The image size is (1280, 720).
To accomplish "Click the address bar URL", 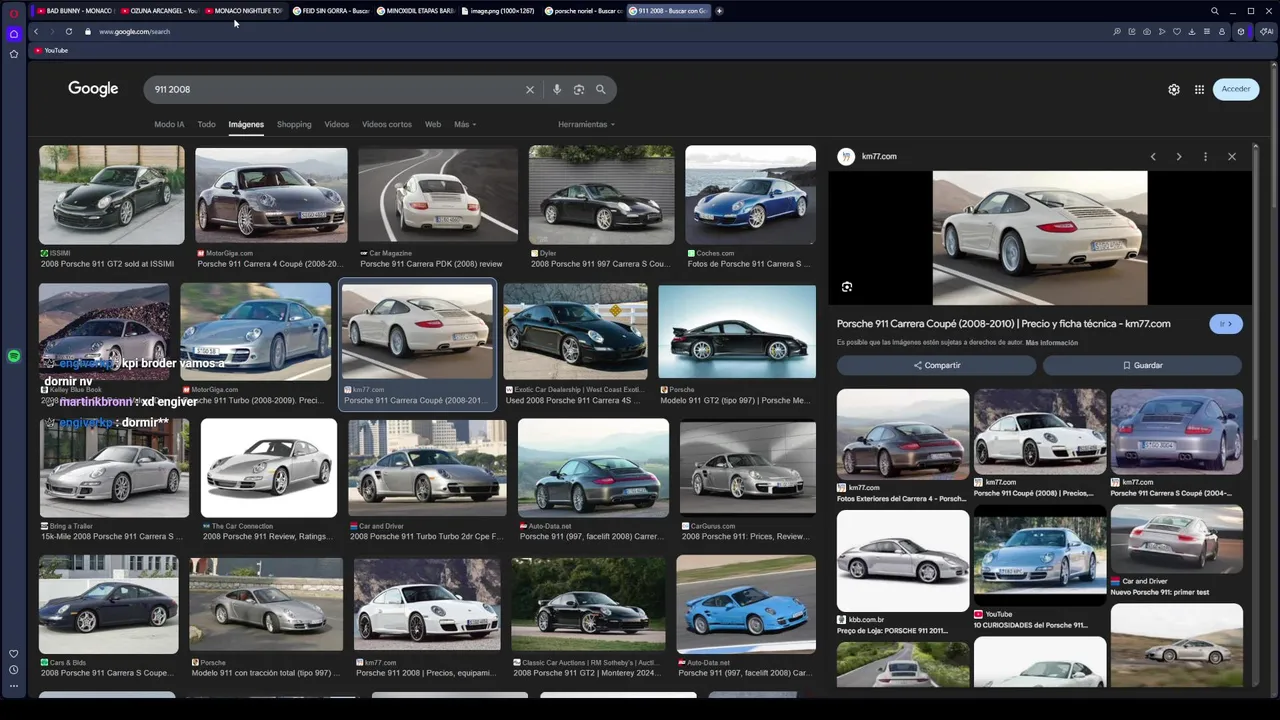I will coord(135,31).
